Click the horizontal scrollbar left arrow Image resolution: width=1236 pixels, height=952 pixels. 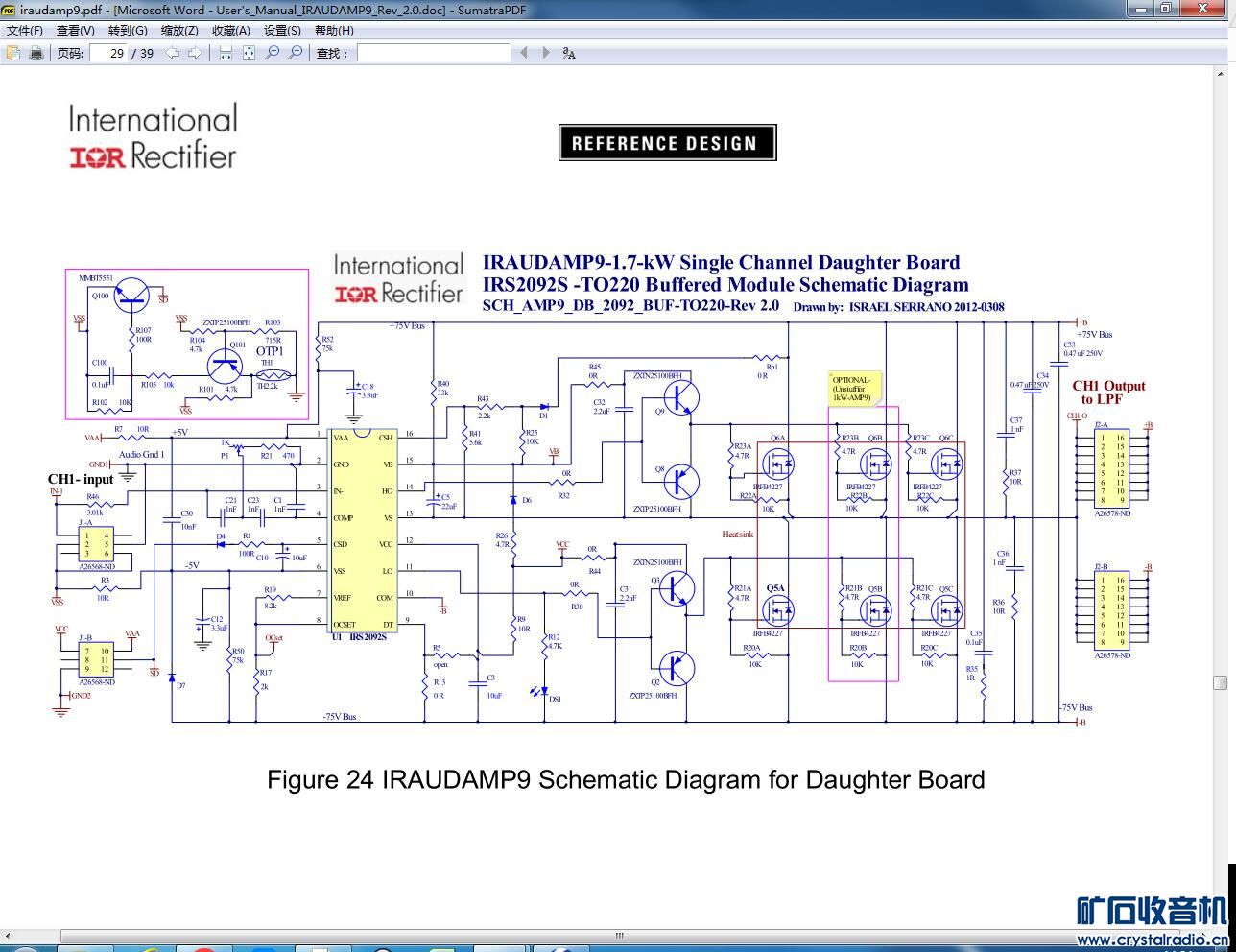tap(7, 936)
